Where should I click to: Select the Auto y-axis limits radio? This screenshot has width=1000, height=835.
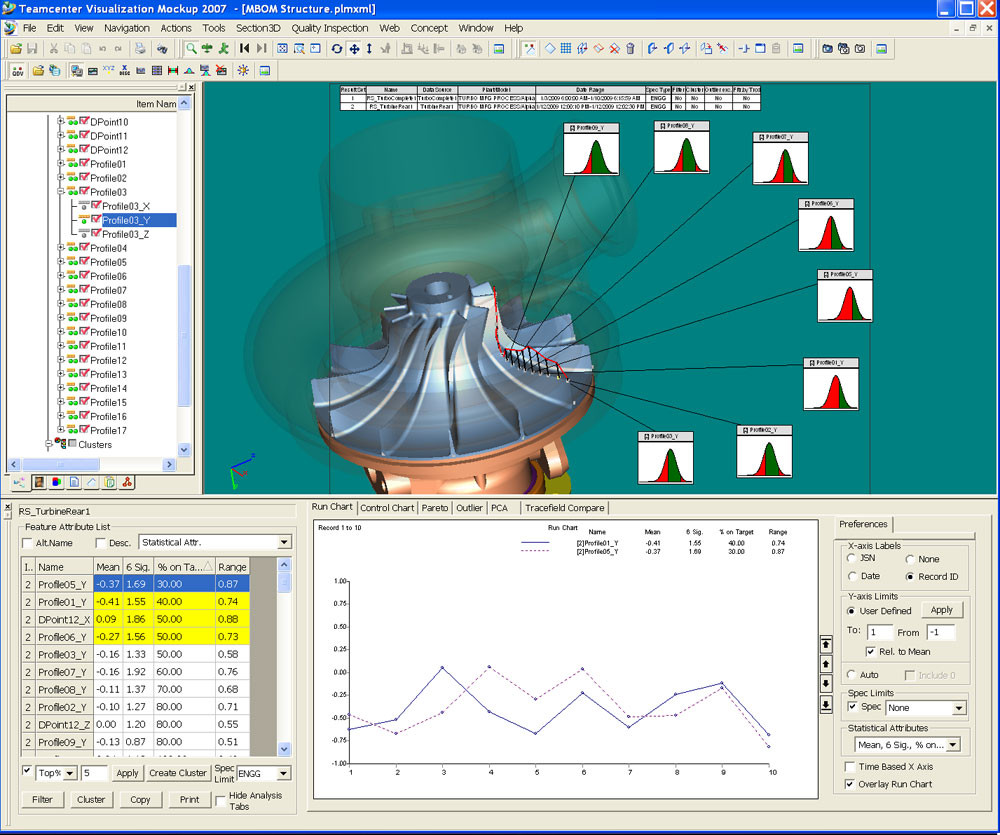pos(851,674)
